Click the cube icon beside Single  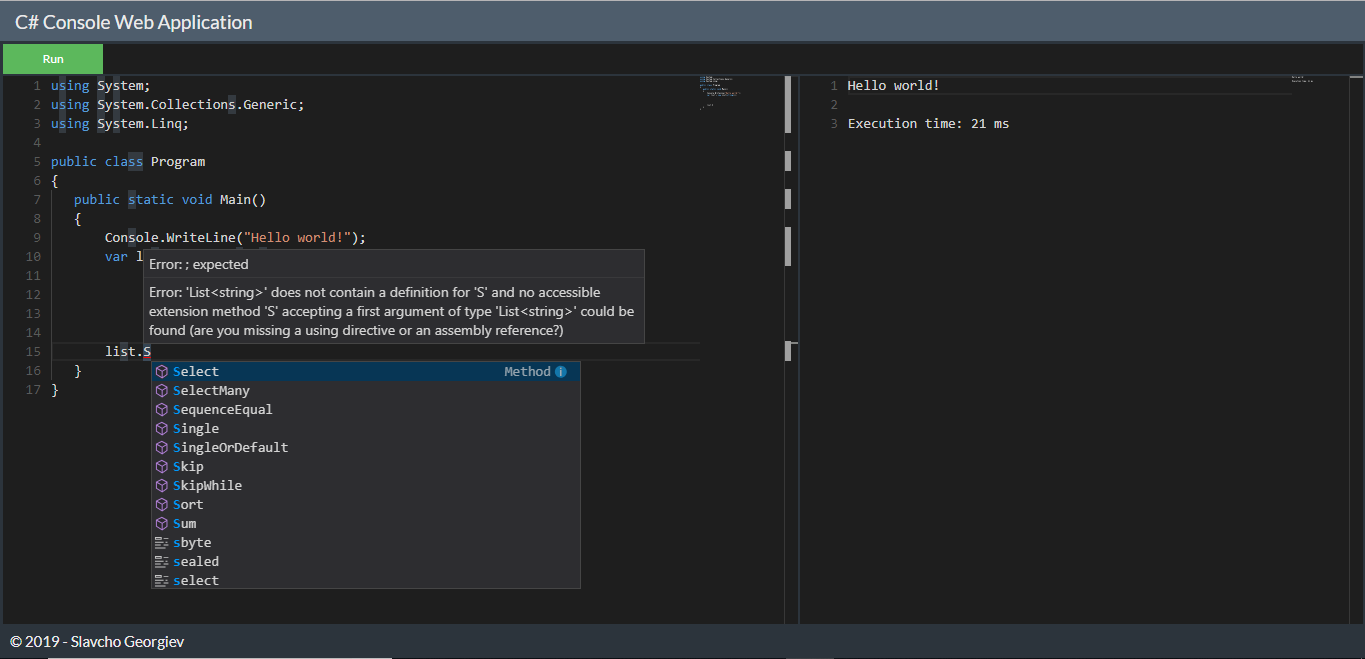point(162,429)
